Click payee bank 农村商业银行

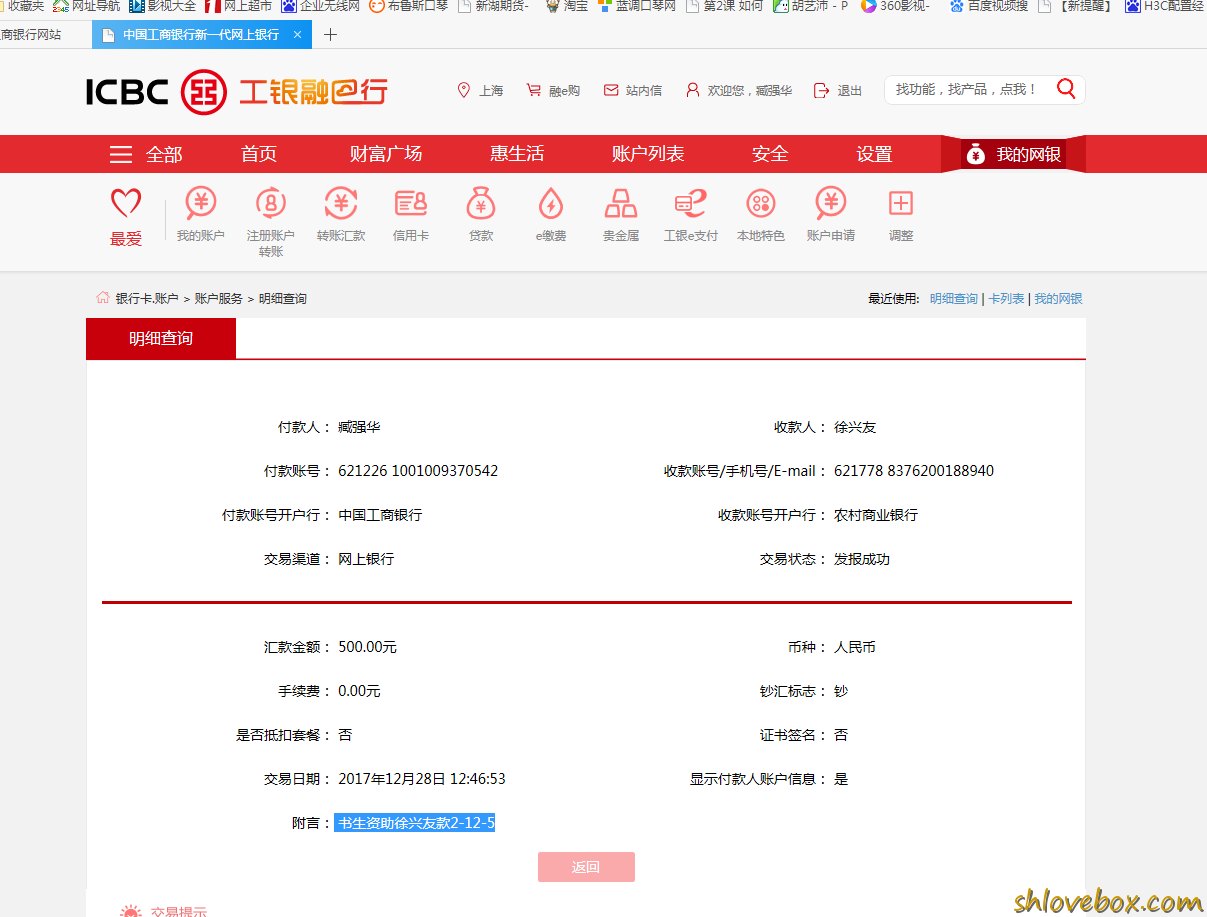(x=876, y=515)
